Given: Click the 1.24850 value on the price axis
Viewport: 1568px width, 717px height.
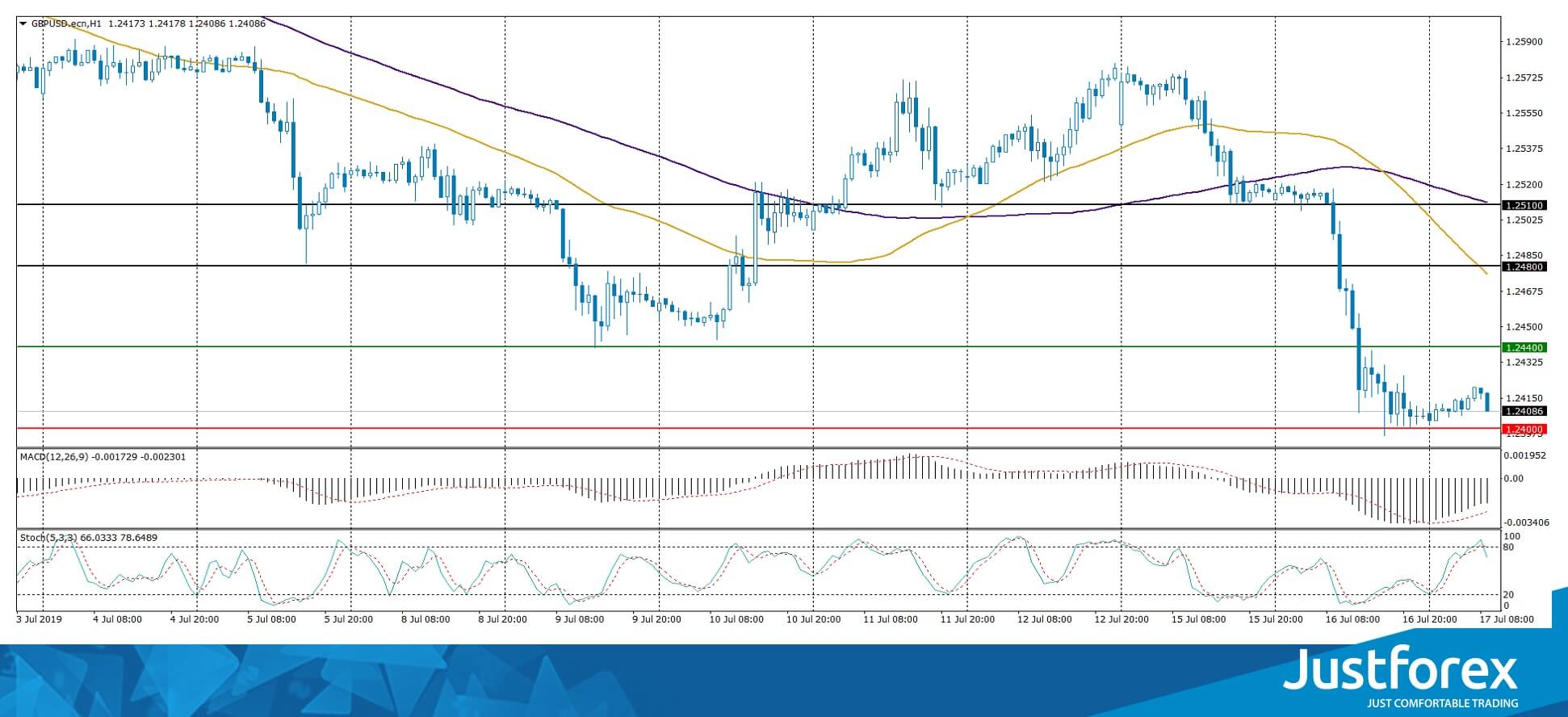Looking at the screenshot, I should tap(1524, 255).
